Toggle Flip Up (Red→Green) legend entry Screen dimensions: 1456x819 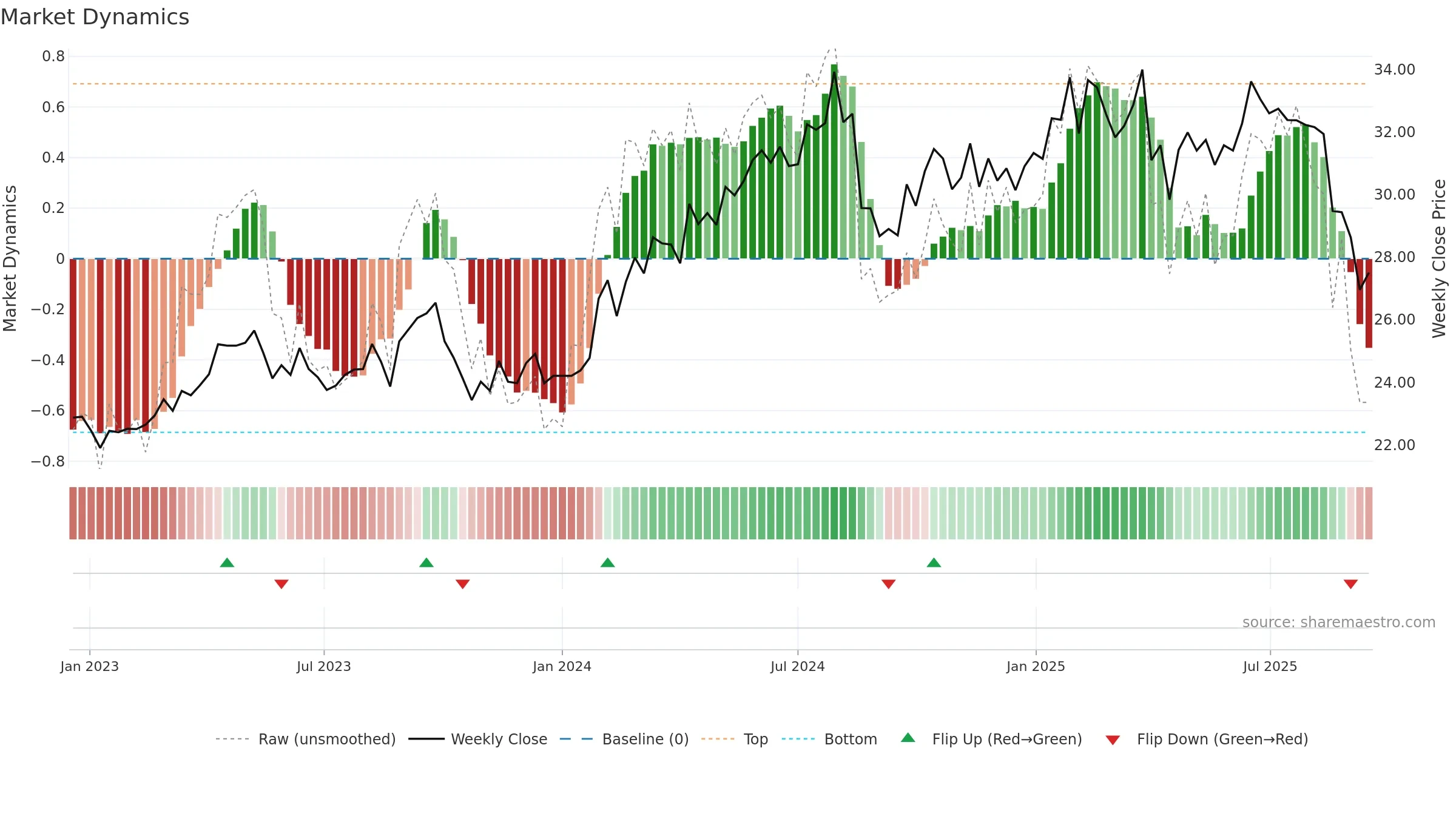991,739
